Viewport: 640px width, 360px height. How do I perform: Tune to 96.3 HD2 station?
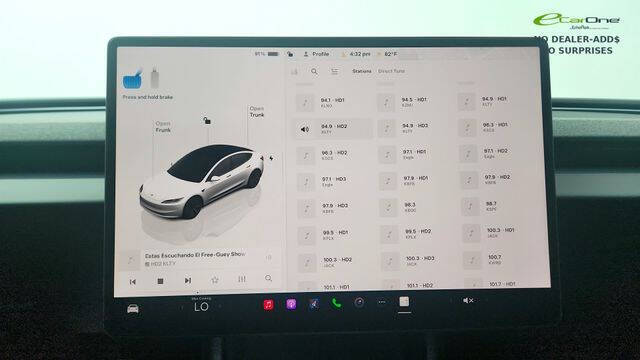click(334, 156)
